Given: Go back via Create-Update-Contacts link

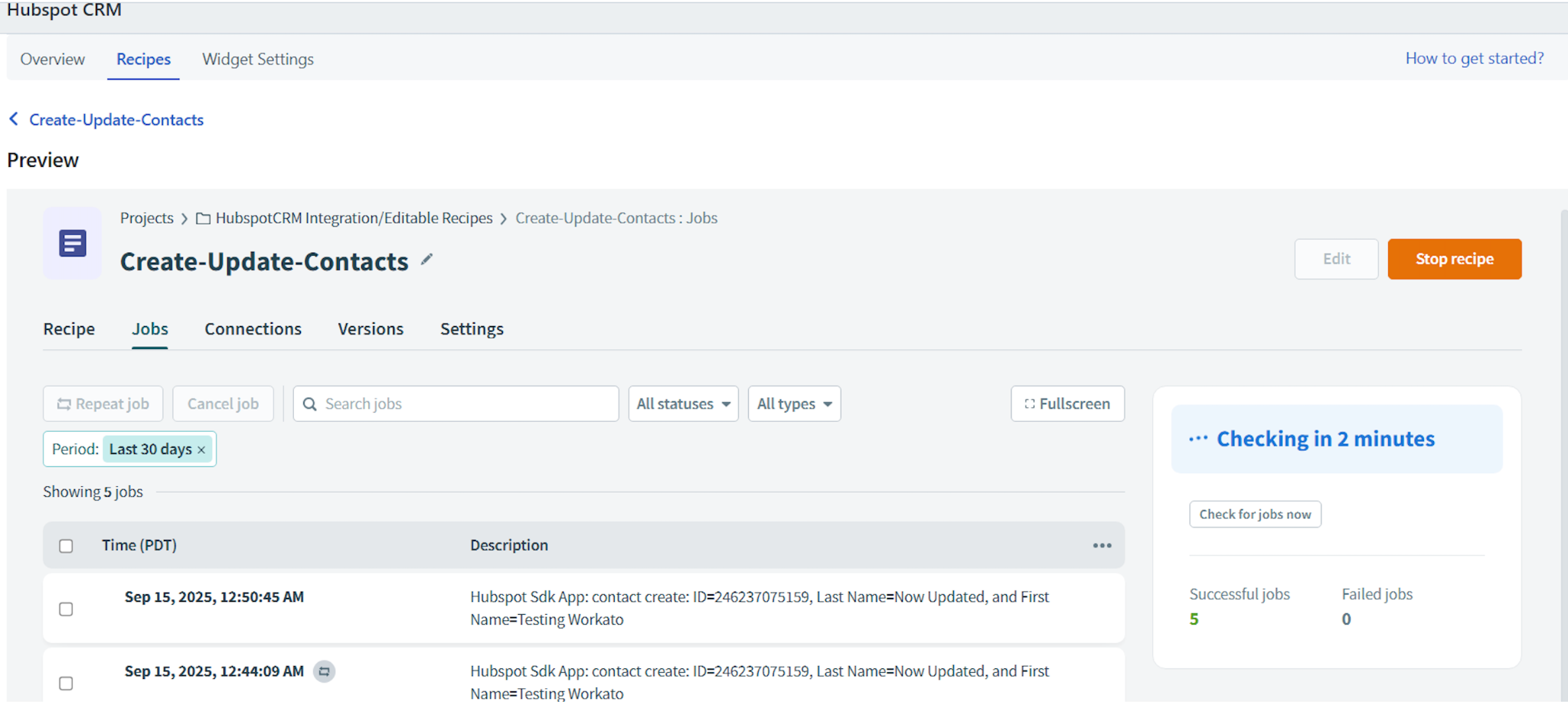Looking at the screenshot, I should [x=116, y=119].
